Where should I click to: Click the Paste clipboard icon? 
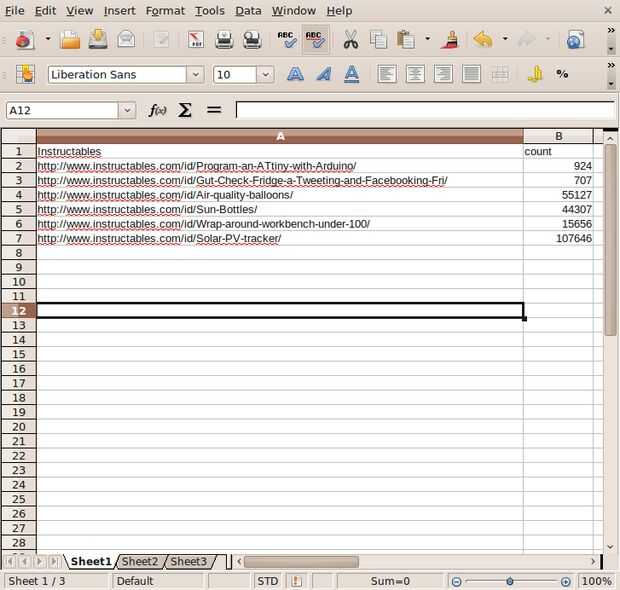(406, 40)
